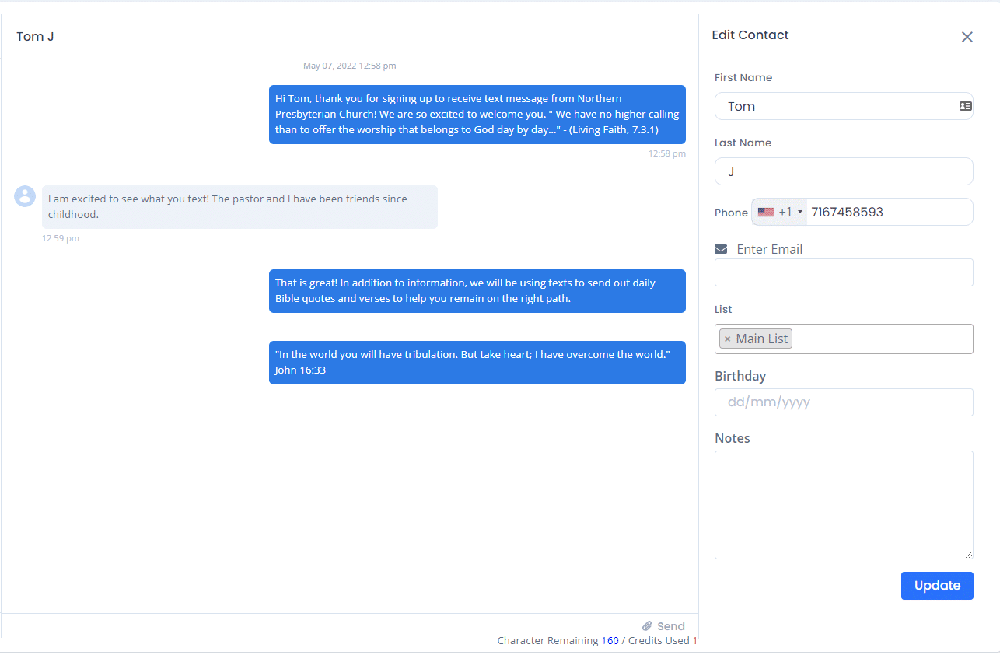This screenshot has height=653, width=1000.
Task: Click the phone number 7167458593 field
Action: [880, 211]
